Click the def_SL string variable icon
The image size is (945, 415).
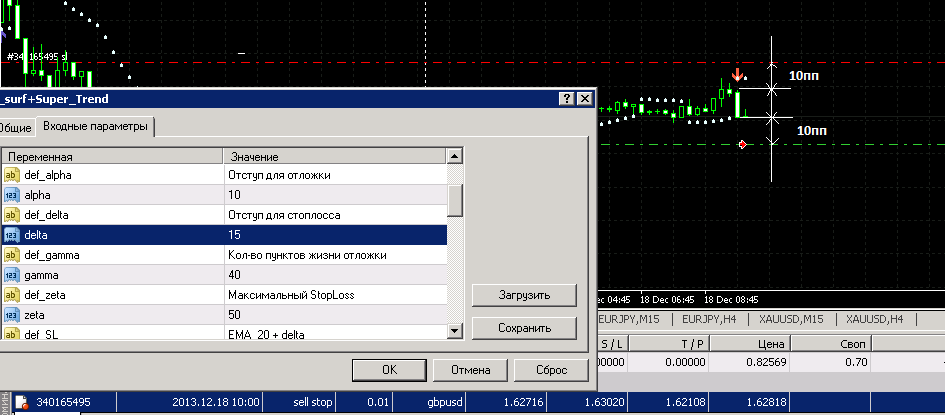(11, 333)
